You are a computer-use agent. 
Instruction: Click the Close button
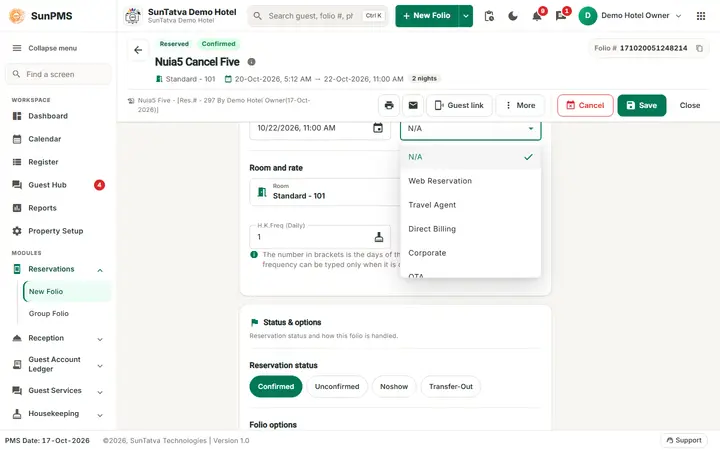(x=690, y=105)
